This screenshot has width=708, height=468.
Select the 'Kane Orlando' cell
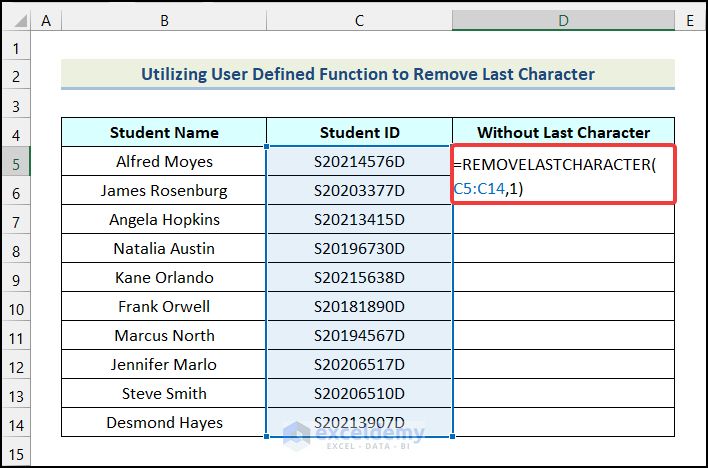click(164, 277)
